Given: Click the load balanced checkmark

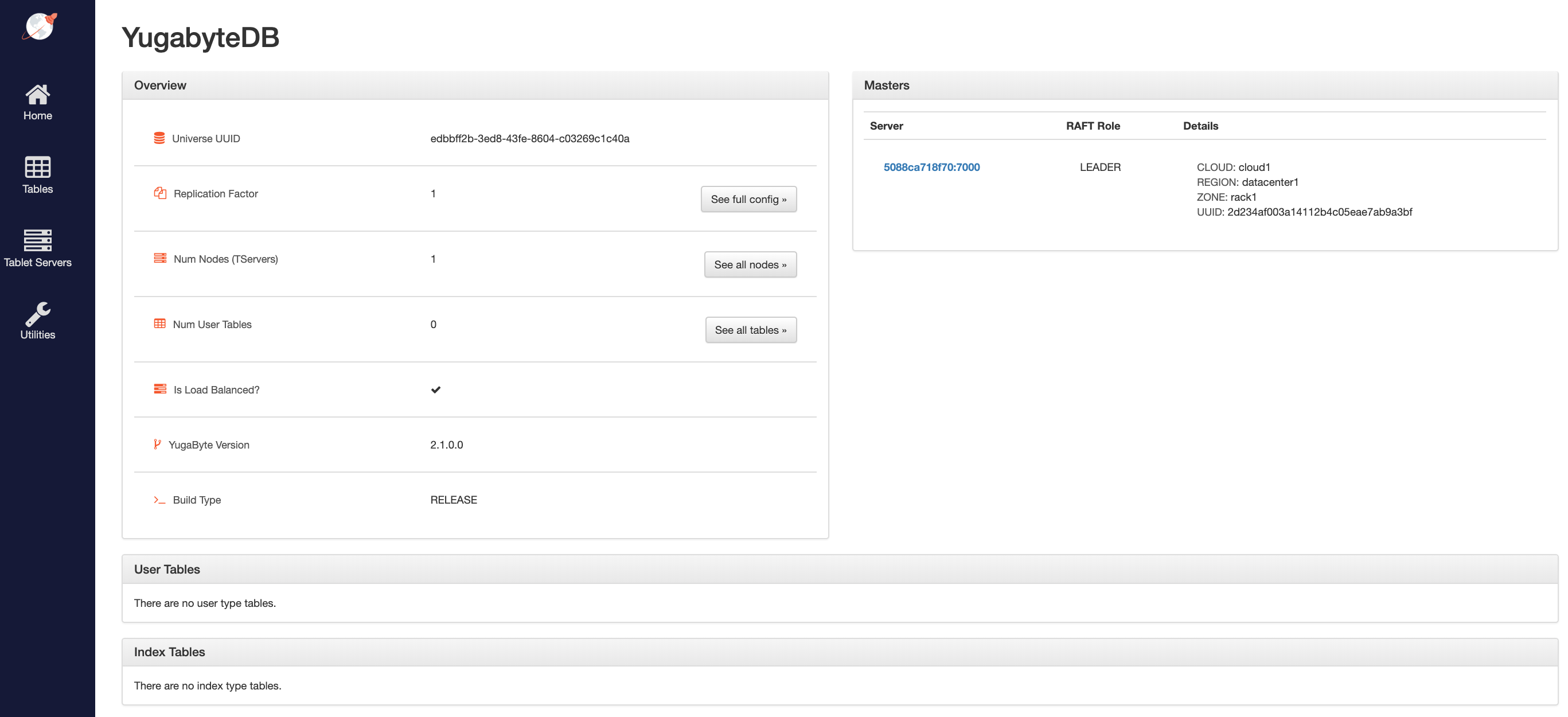Looking at the screenshot, I should tap(436, 389).
